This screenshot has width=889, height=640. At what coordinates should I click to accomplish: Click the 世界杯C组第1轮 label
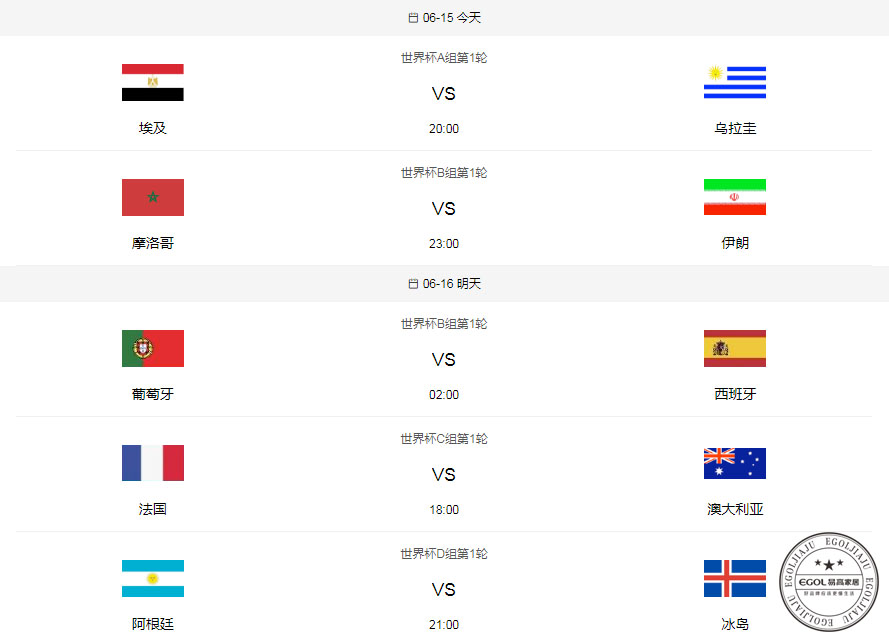443,438
